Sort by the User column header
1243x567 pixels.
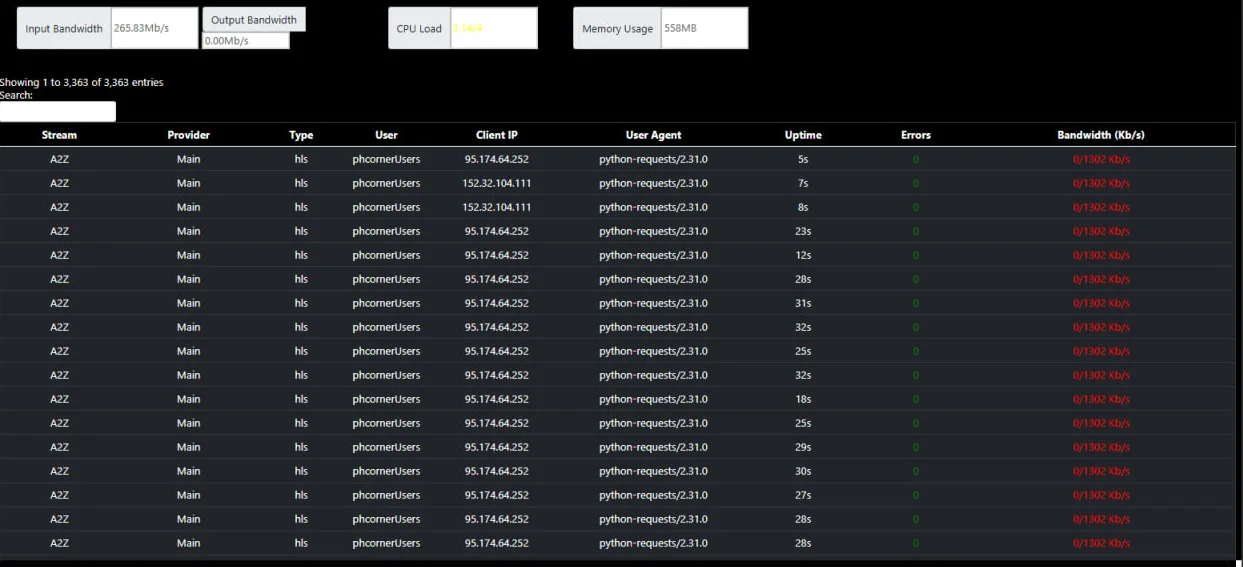pyautogui.click(x=386, y=135)
